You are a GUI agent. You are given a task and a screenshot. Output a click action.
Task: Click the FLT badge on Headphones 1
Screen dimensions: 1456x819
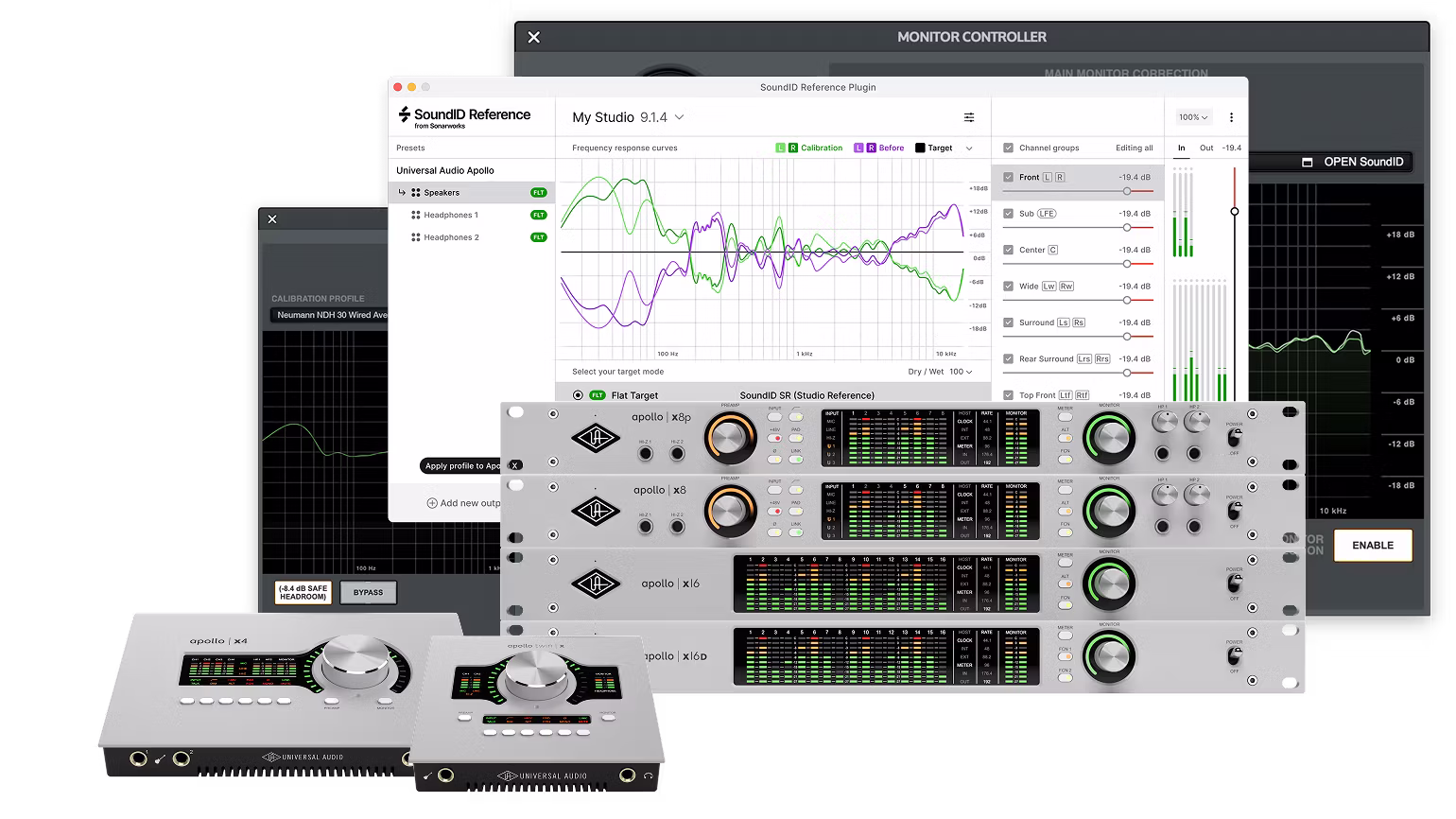(x=538, y=215)
